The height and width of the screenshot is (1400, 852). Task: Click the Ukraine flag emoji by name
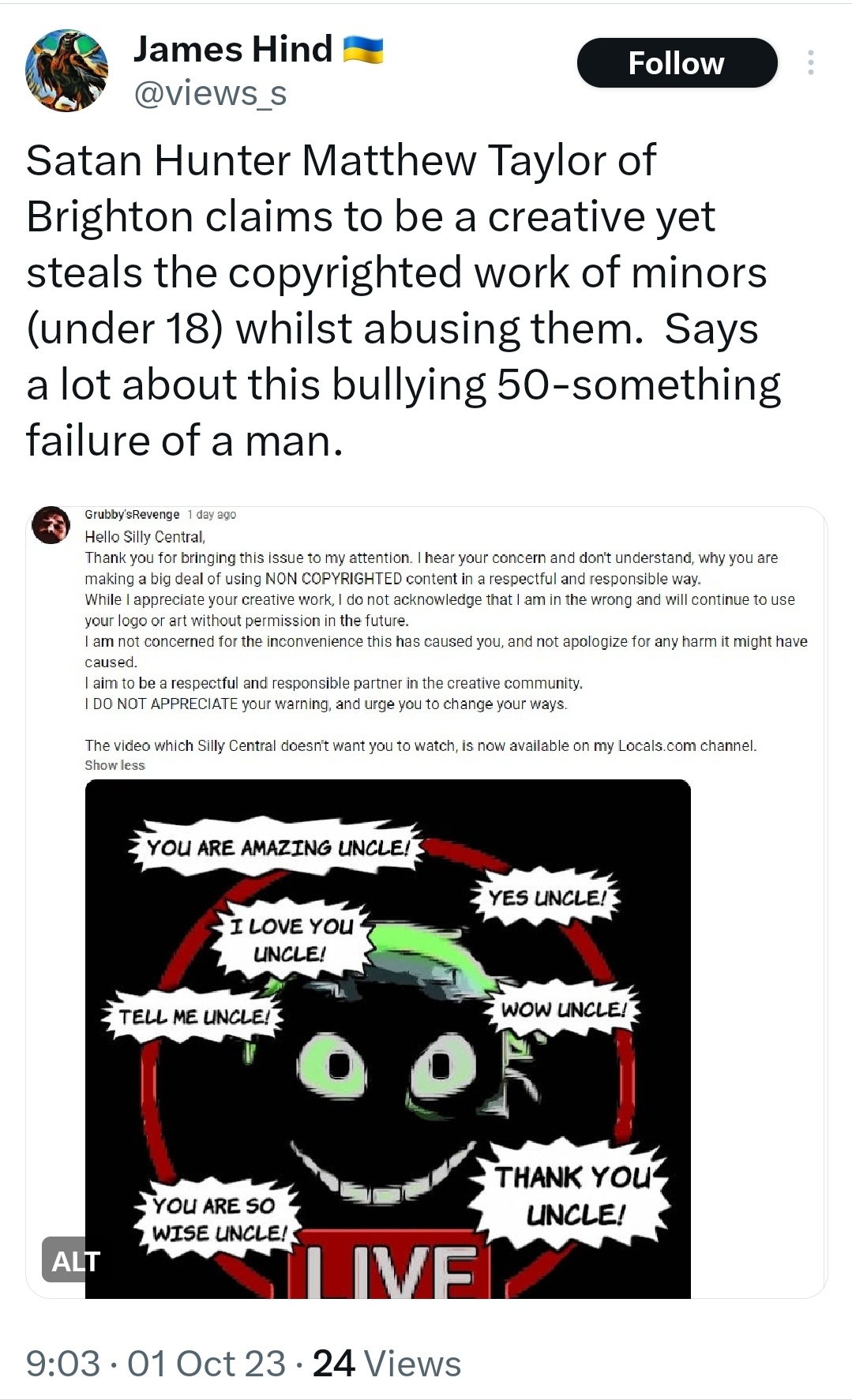pos(362,49)
